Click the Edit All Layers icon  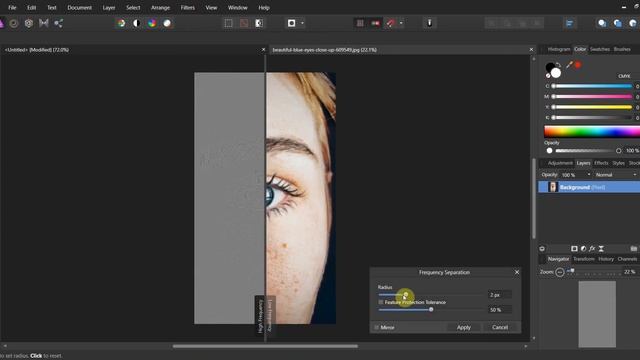click(542, 249)
